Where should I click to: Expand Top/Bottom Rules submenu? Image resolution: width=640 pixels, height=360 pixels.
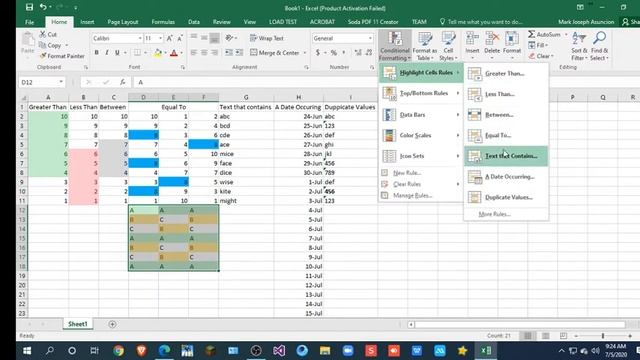coord(422,93)
